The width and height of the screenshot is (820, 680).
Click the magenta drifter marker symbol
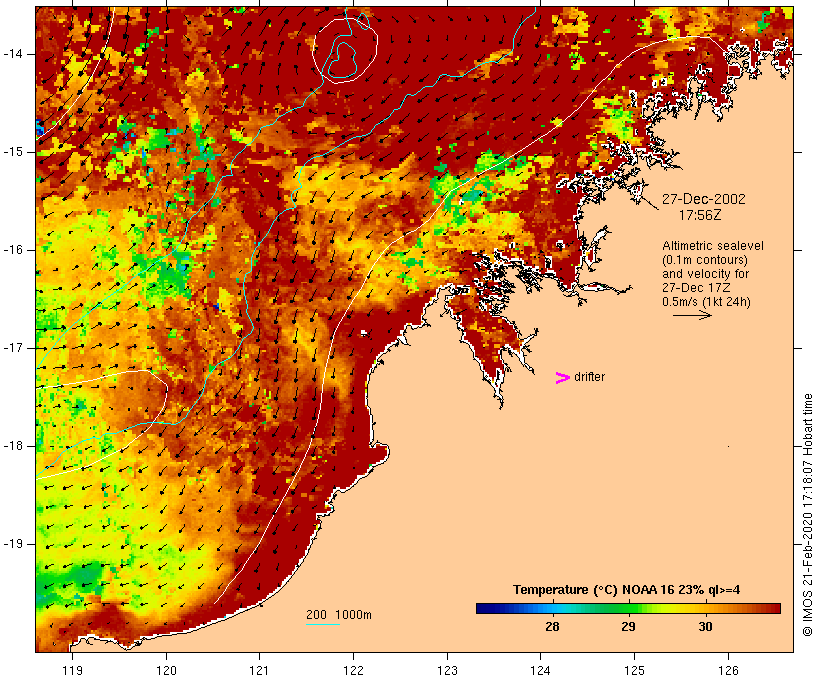tap(562, 378)
